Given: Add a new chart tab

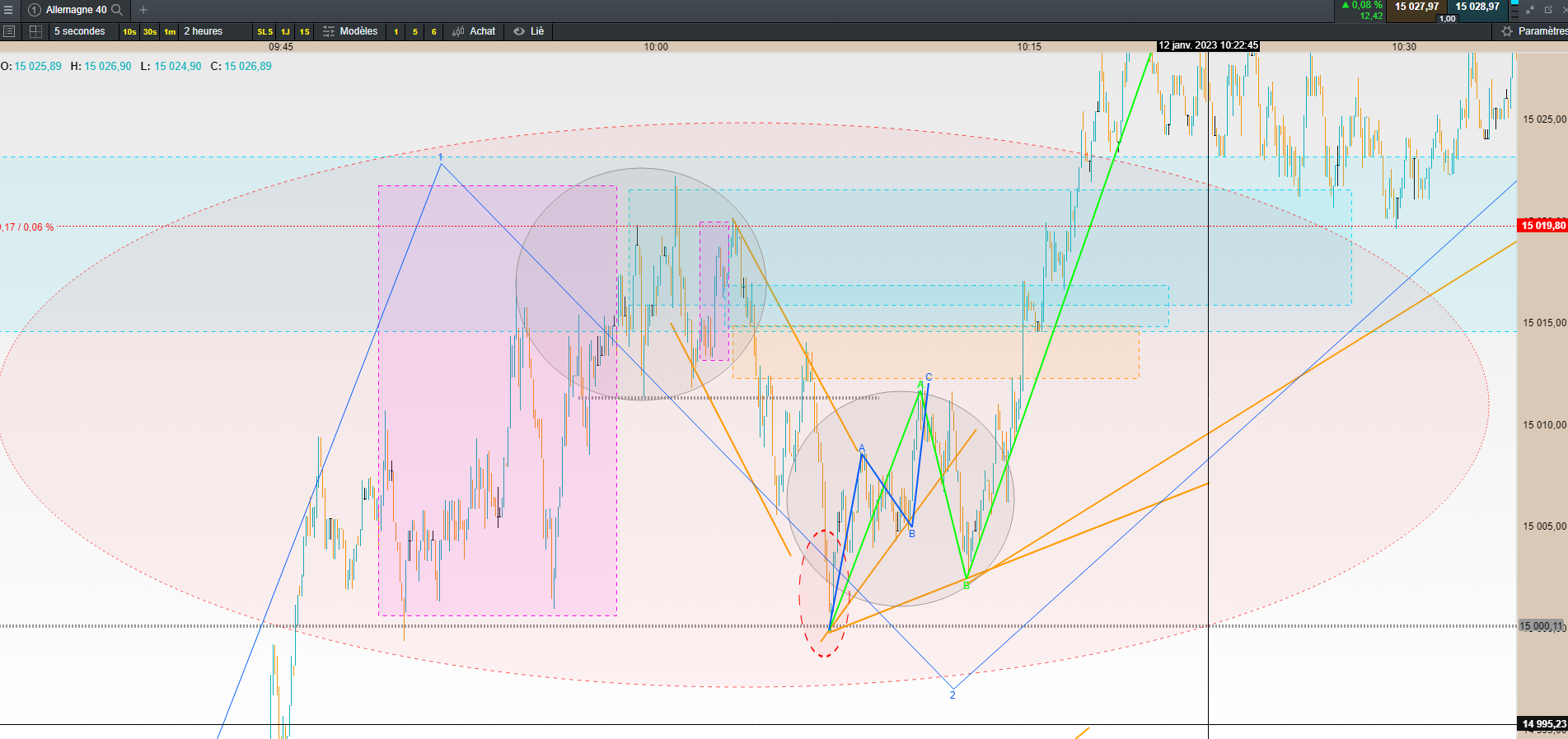Looking at the screenshot, I should (x=143, y=10).
